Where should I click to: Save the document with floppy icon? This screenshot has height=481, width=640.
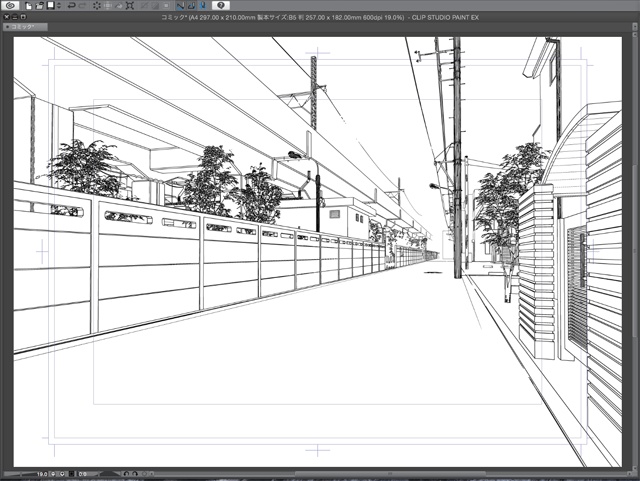point(51,5)
